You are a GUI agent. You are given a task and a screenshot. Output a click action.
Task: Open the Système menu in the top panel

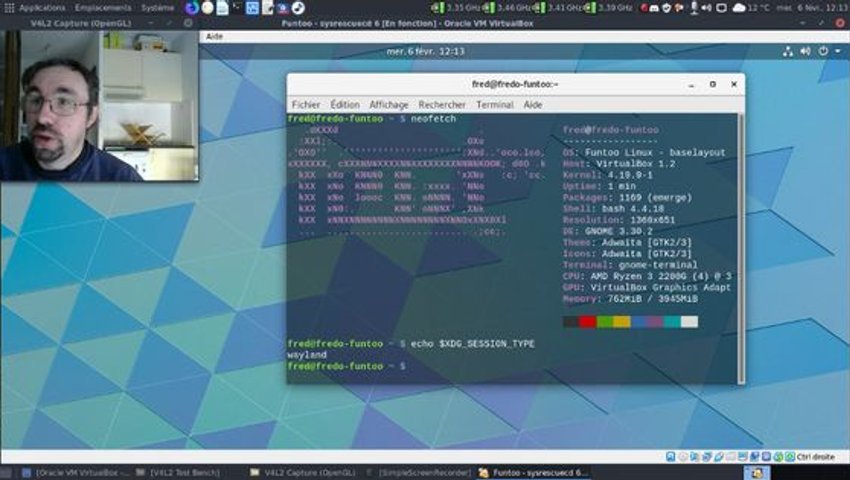[158, 8]
